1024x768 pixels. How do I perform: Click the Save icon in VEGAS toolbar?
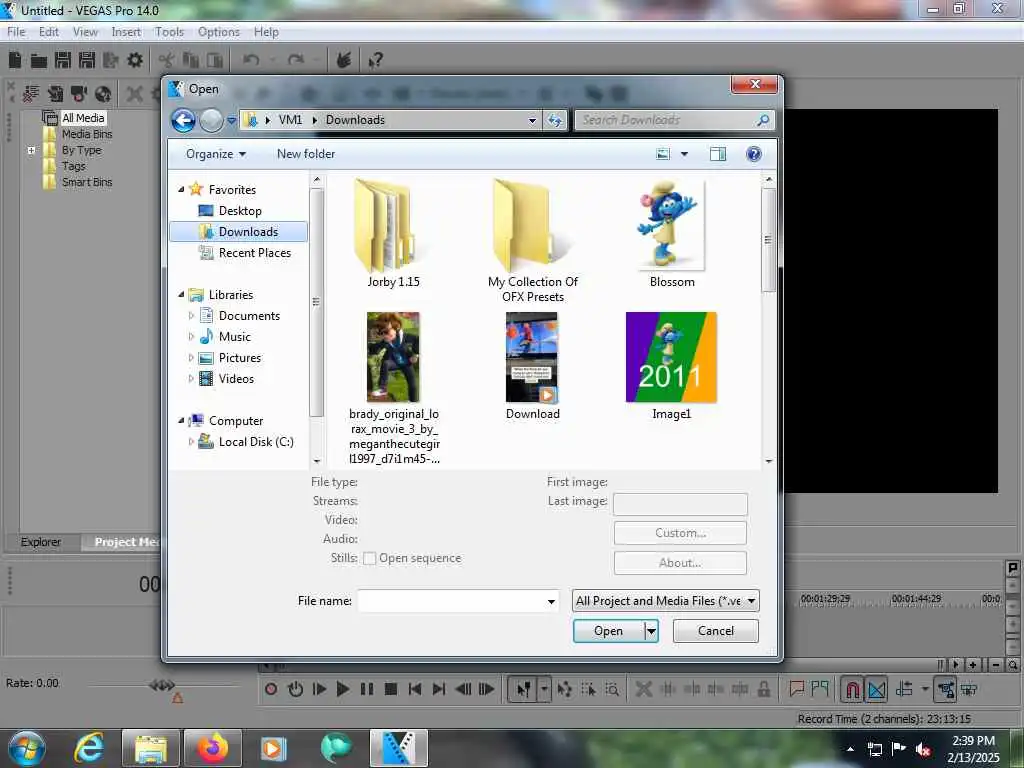(63, 60)
